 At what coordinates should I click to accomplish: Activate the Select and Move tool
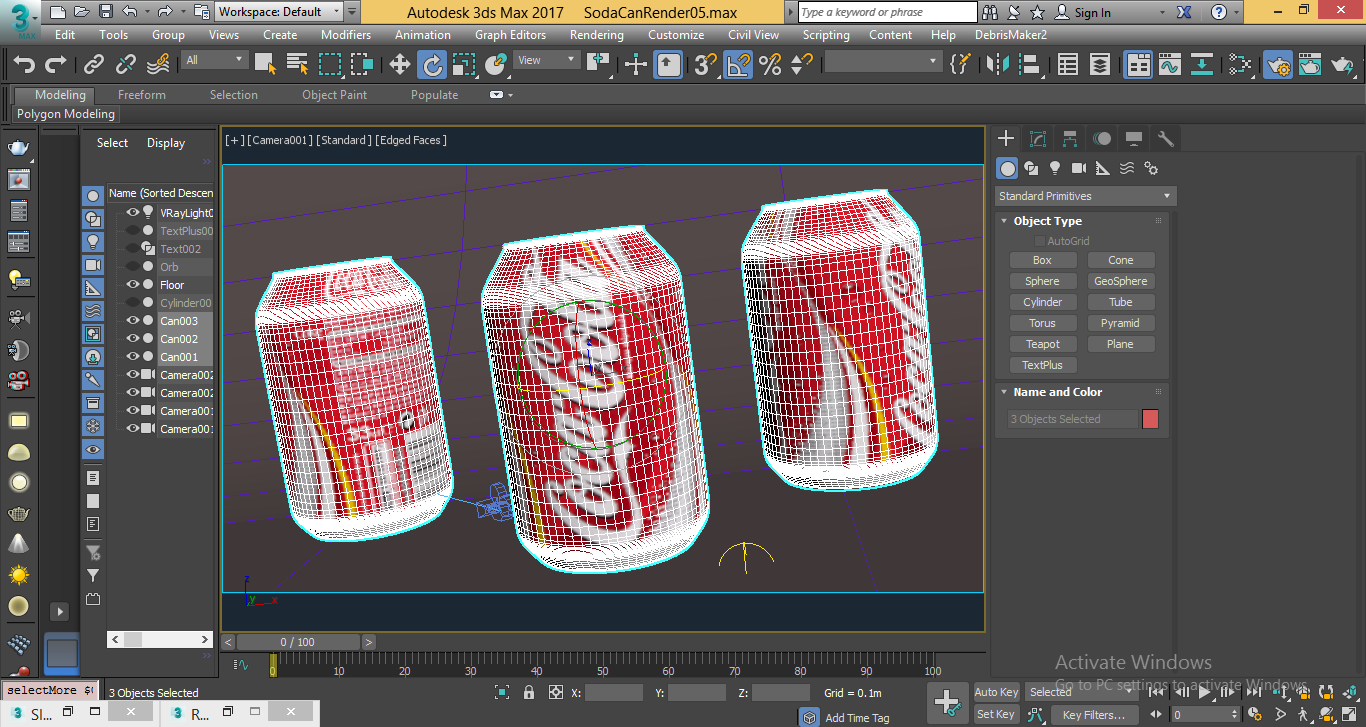pyautogui.click(x=400, y=65)
